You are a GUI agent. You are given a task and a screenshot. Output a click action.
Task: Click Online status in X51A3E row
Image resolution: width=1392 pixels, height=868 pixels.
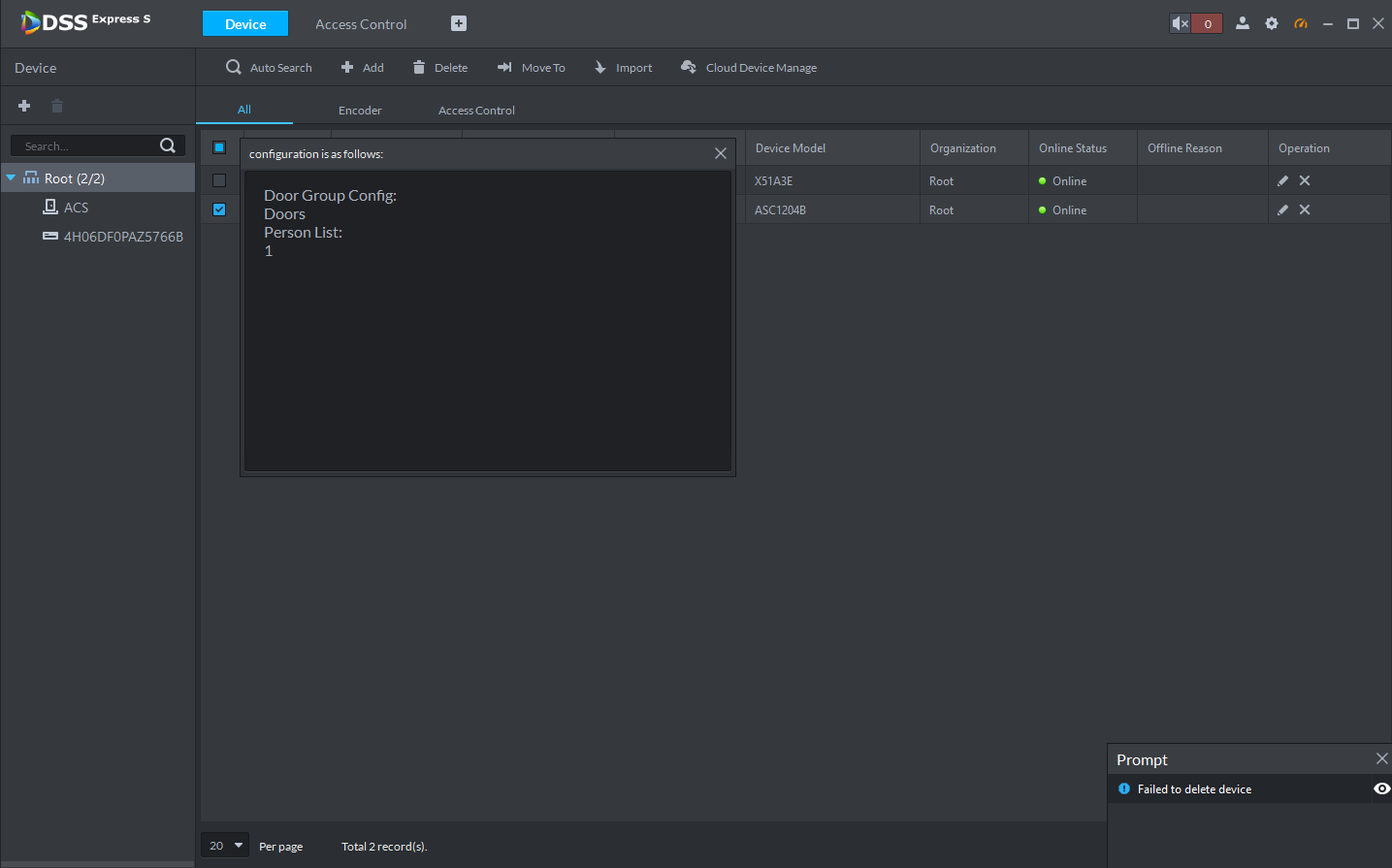tap(1062, 181)
